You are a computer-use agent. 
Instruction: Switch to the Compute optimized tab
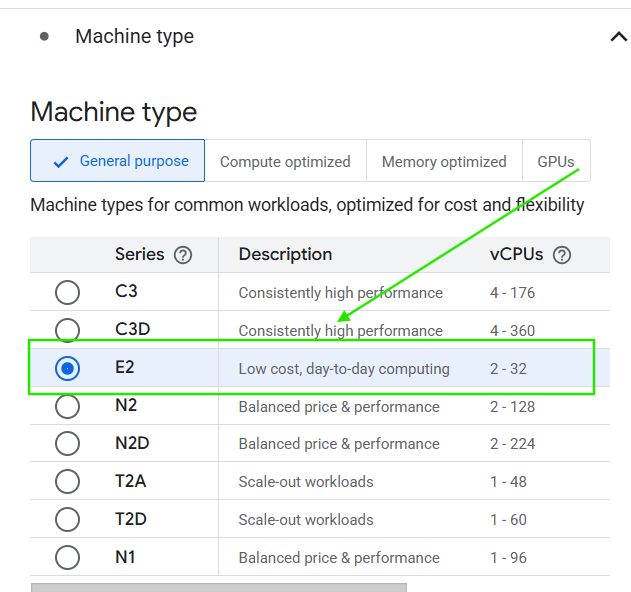[285, 161]
